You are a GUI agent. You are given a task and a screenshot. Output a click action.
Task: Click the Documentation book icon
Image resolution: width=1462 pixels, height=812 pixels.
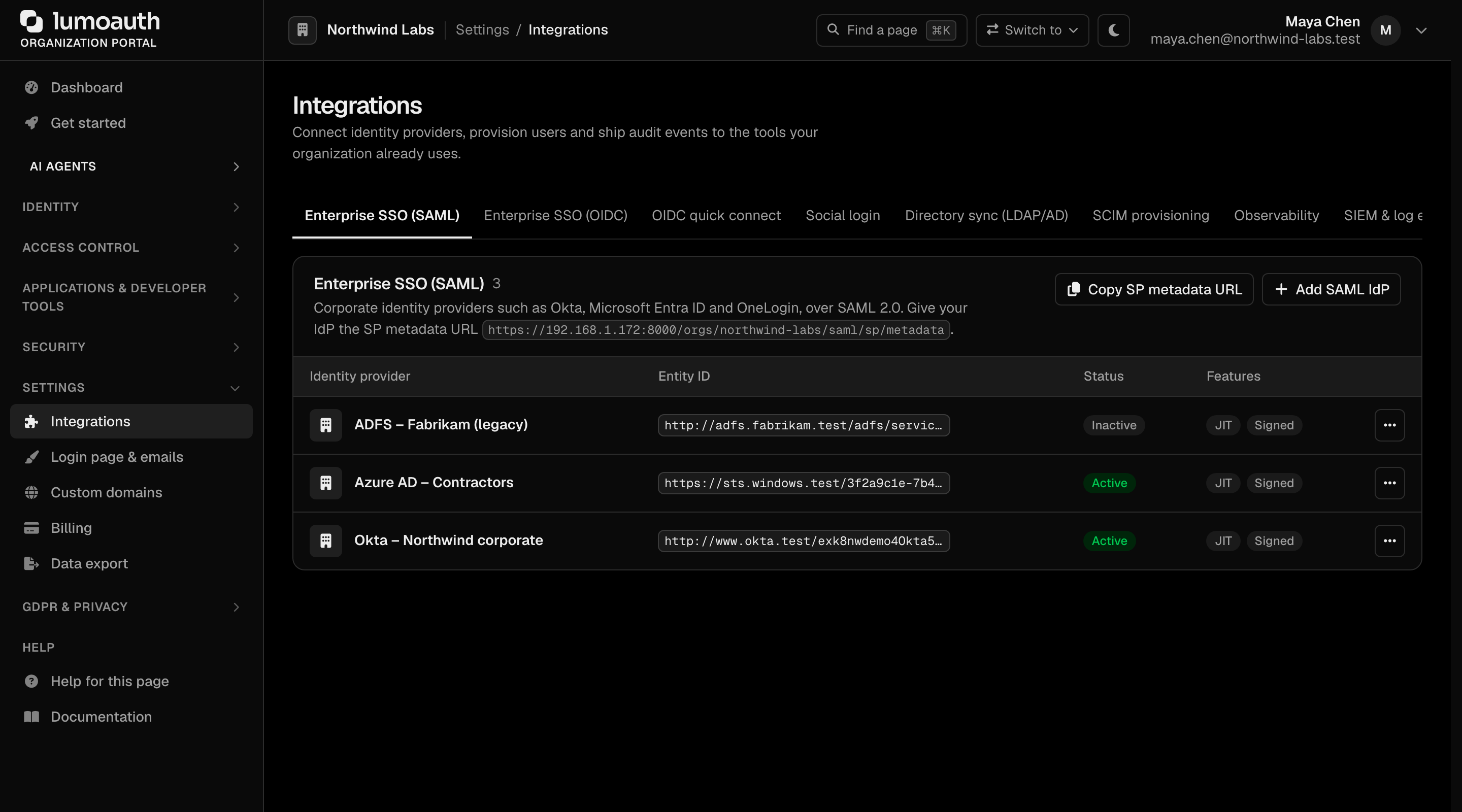(31, 717)
